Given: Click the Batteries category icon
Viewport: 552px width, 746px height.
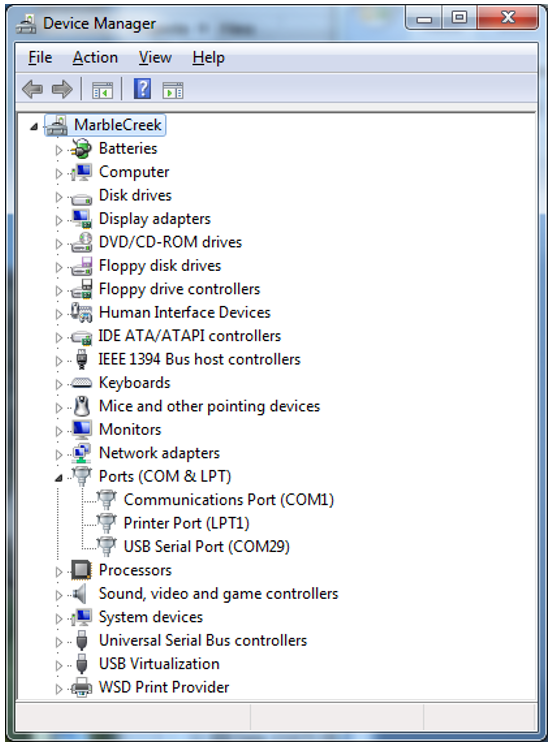Looking at the screenshot, I should point(81,148).
